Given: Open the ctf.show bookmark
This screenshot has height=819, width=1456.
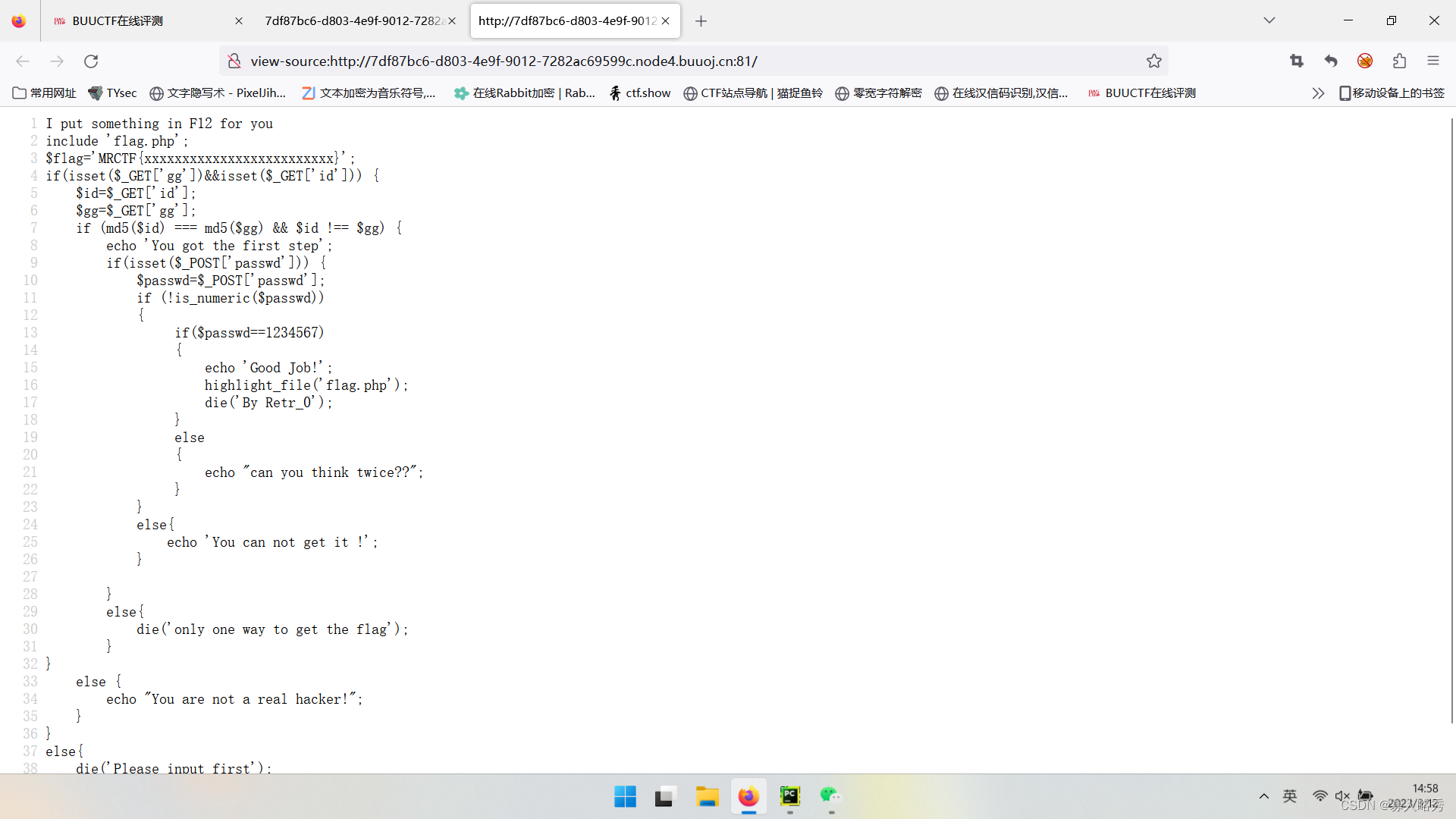Looking at the screenshot, I should [640, 93].
